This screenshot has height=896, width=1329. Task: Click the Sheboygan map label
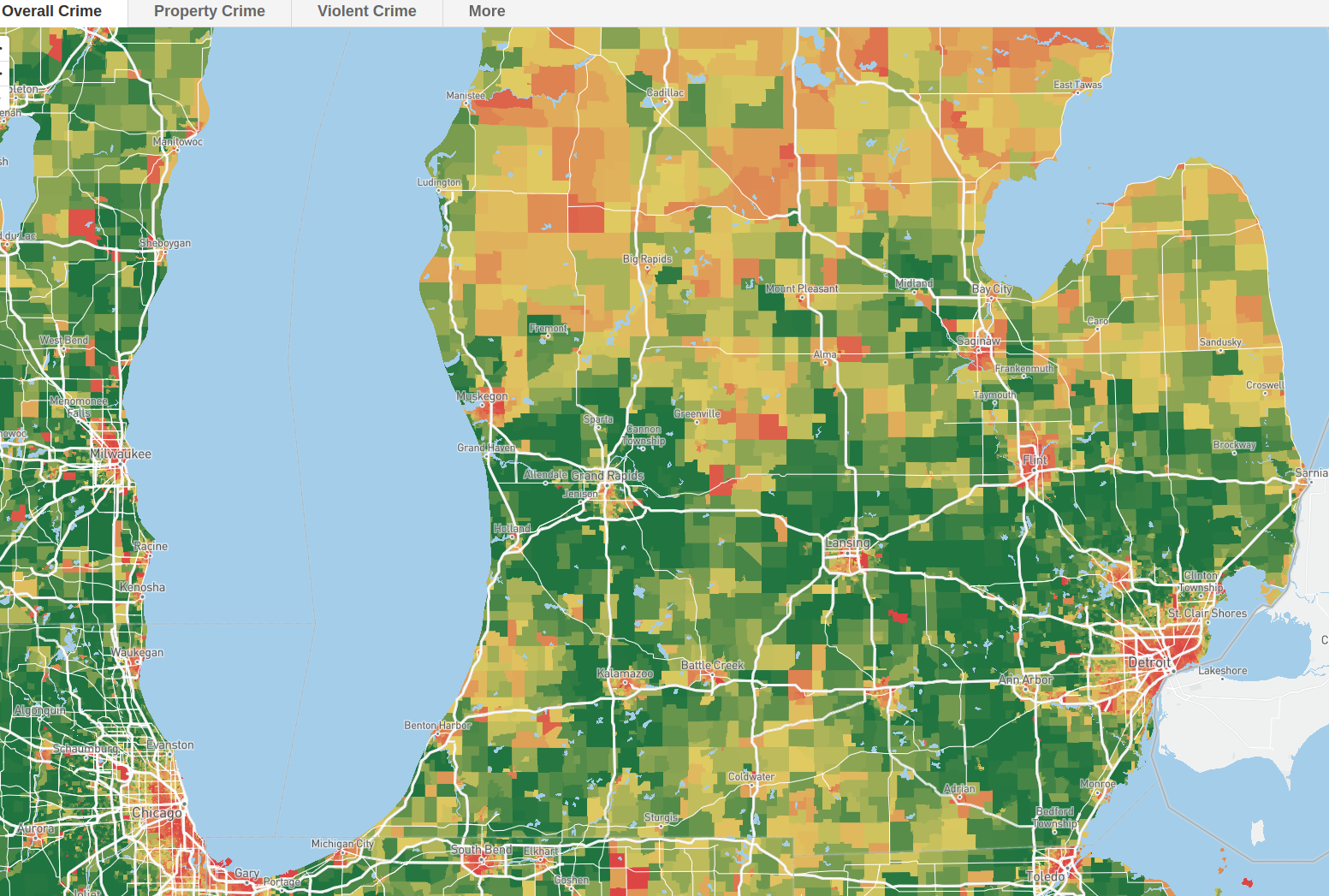pos(165,243)
